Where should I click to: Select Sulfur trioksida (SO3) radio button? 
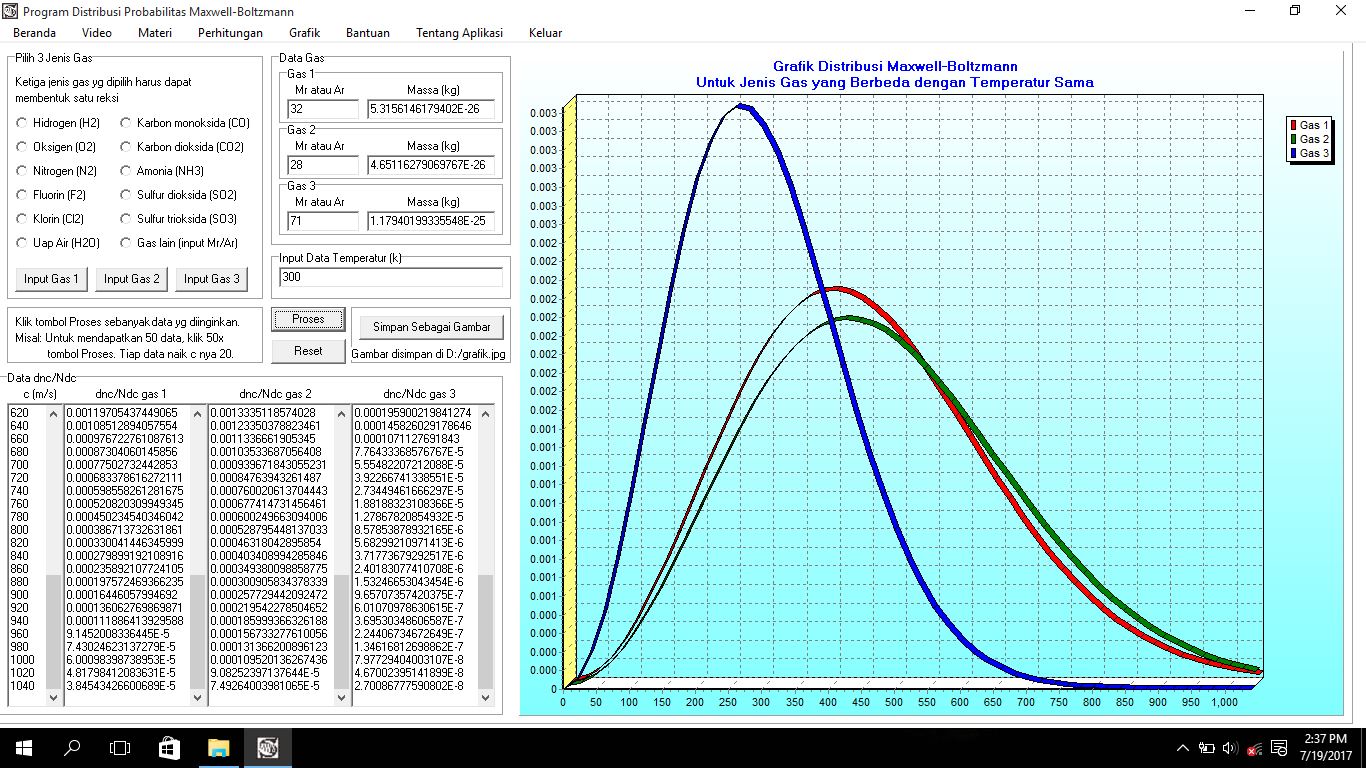click(x=126, y=219)
